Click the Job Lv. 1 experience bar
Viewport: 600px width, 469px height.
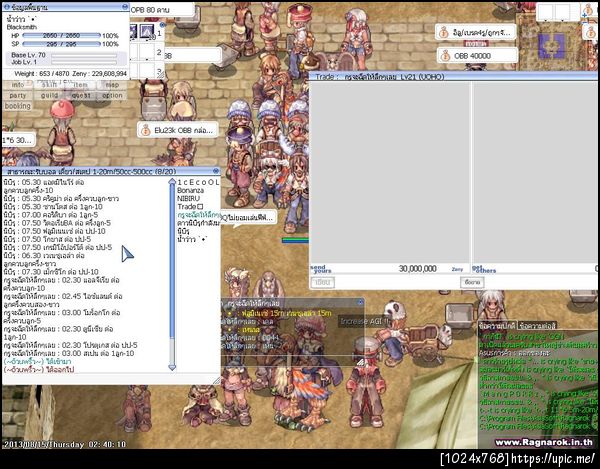pyautogui.click(x=84, y=62)
